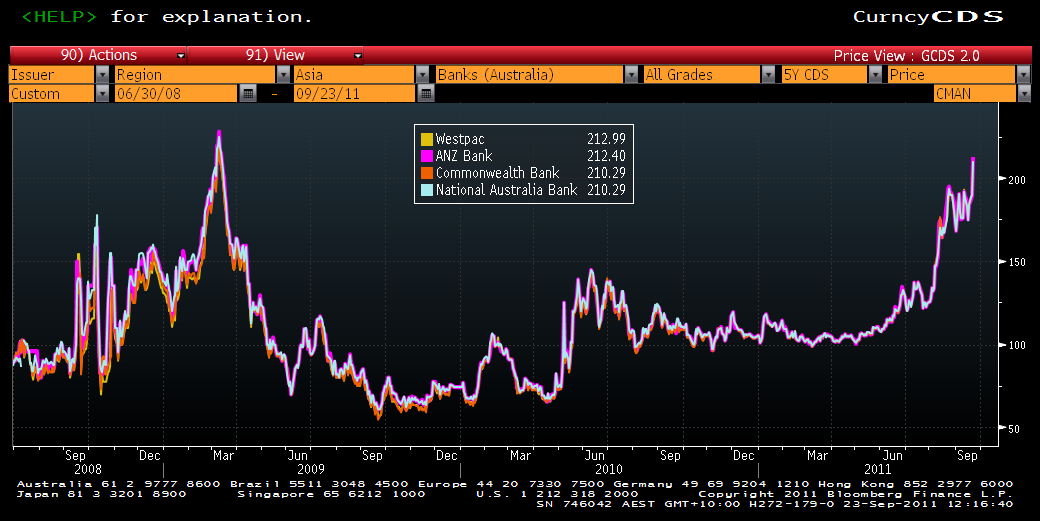This screenshot has height=521, width=1040.
Task: Open calendar picker for end date 09/23/11
Action: (x=426, y=93)
